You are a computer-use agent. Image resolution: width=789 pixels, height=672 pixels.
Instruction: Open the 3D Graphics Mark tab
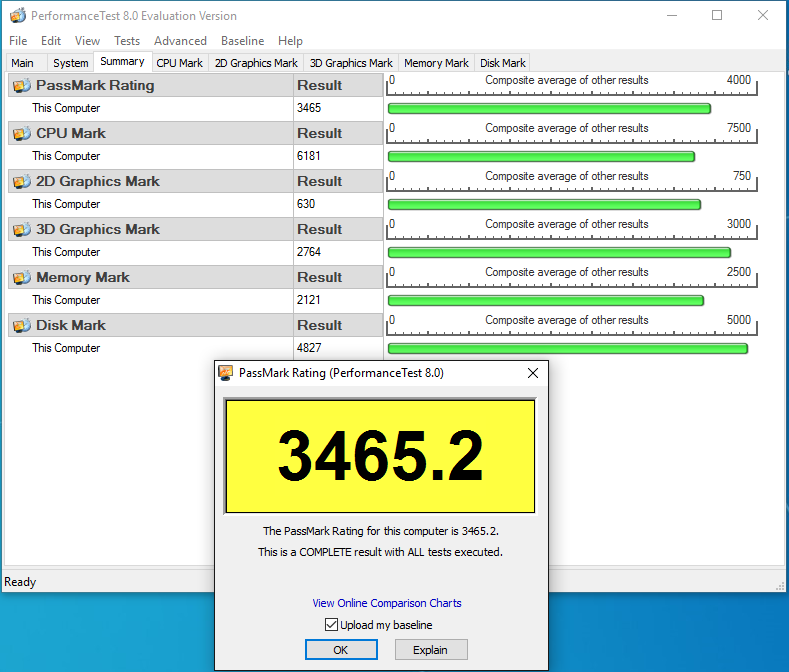click(x=351, y=63)
